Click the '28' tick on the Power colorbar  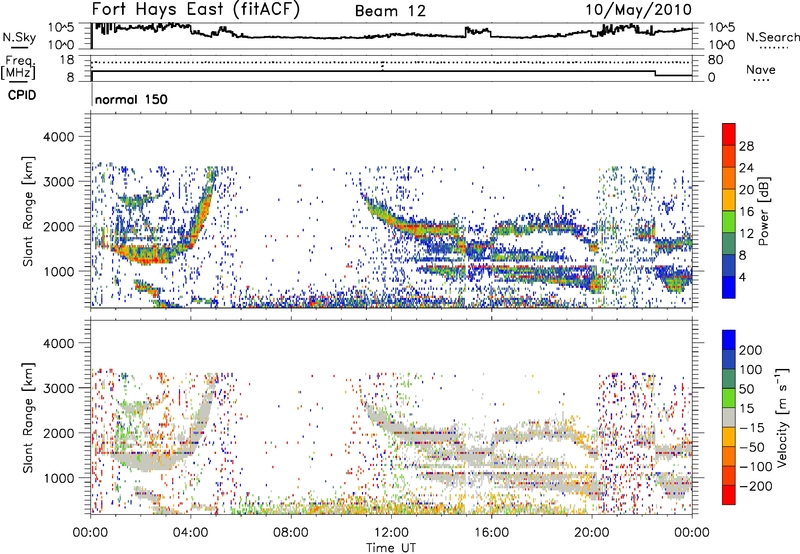(x=746, y=146)
